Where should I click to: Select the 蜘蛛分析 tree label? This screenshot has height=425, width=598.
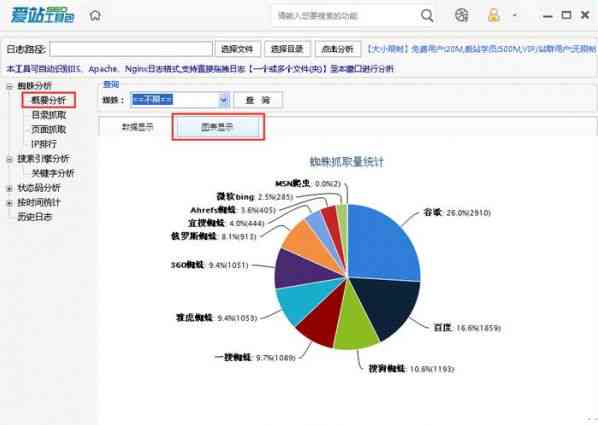[x=35, y=85]
